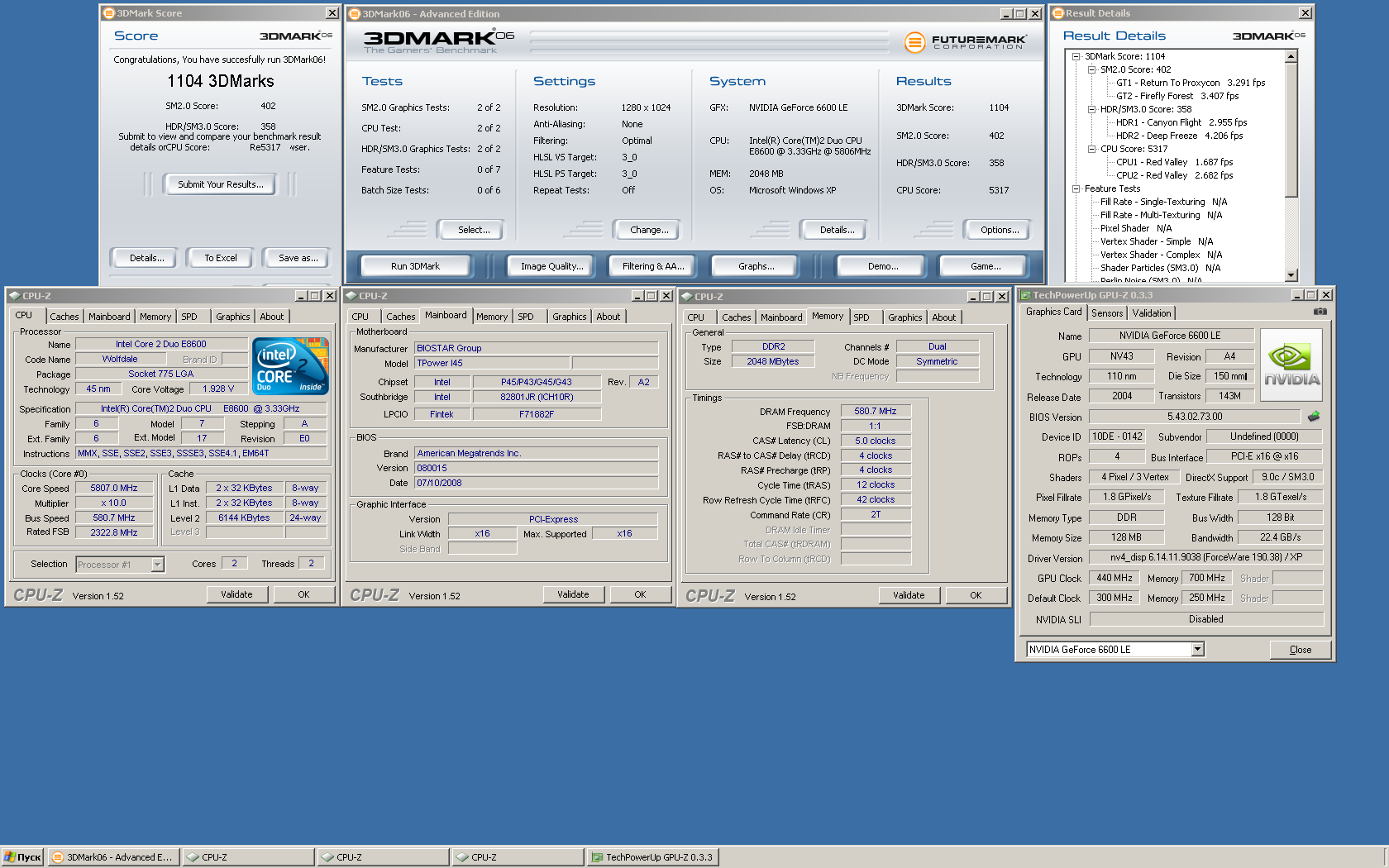This screenshot has width=1389, height=868.
Task: Collapse the Feature Tests tree node
Action: [x=1076, y=189]
